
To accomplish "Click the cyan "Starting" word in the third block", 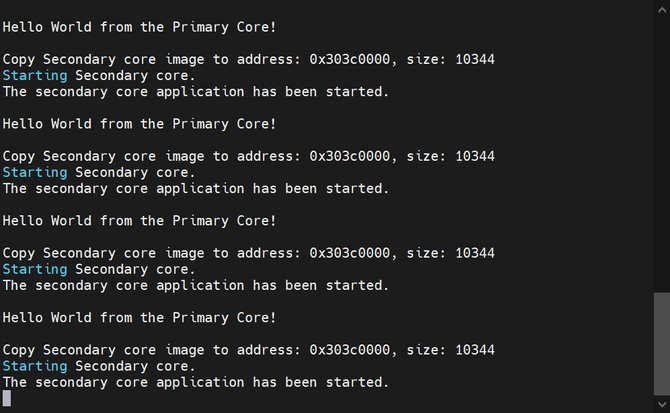I will [x=35, y=269].
